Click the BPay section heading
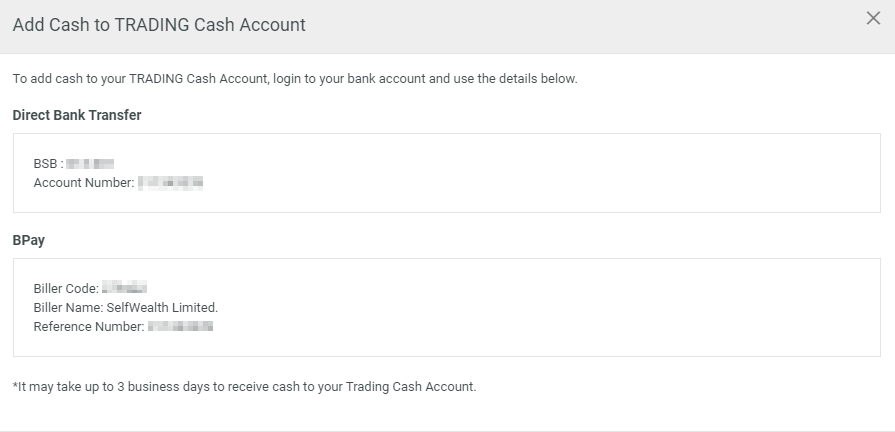The image size is (895, 432). [x=29, y=240]
